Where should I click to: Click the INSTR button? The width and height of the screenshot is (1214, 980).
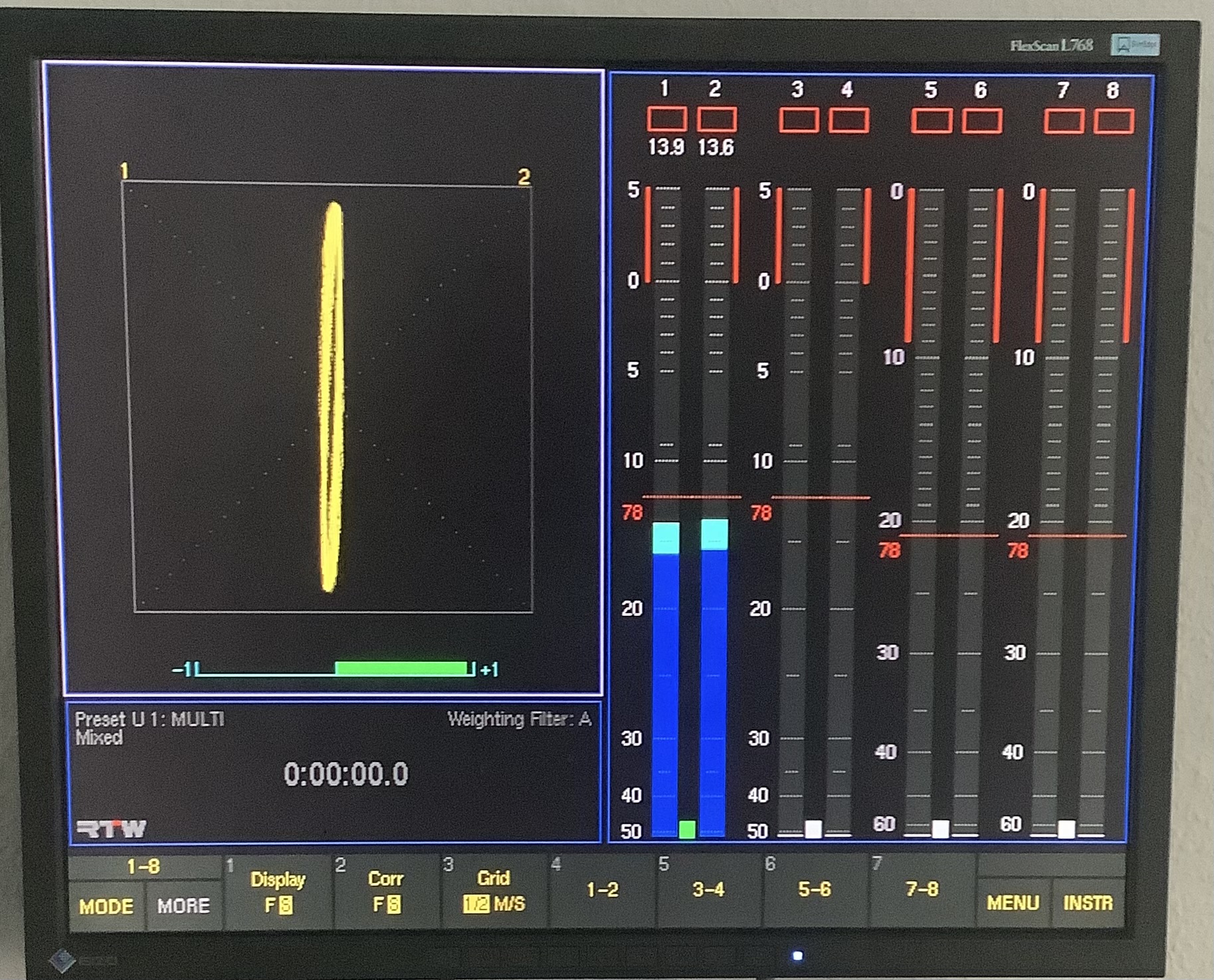pyautogui.click(x=1088, y=902)
